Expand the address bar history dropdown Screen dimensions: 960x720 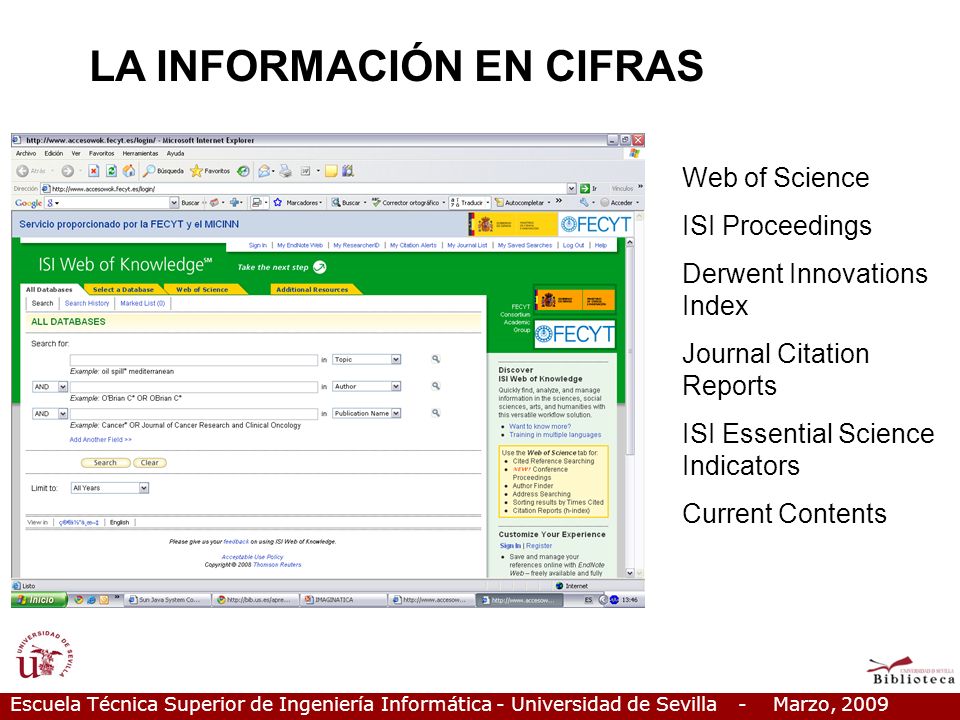pyautogui.click(x=571, y=189)
